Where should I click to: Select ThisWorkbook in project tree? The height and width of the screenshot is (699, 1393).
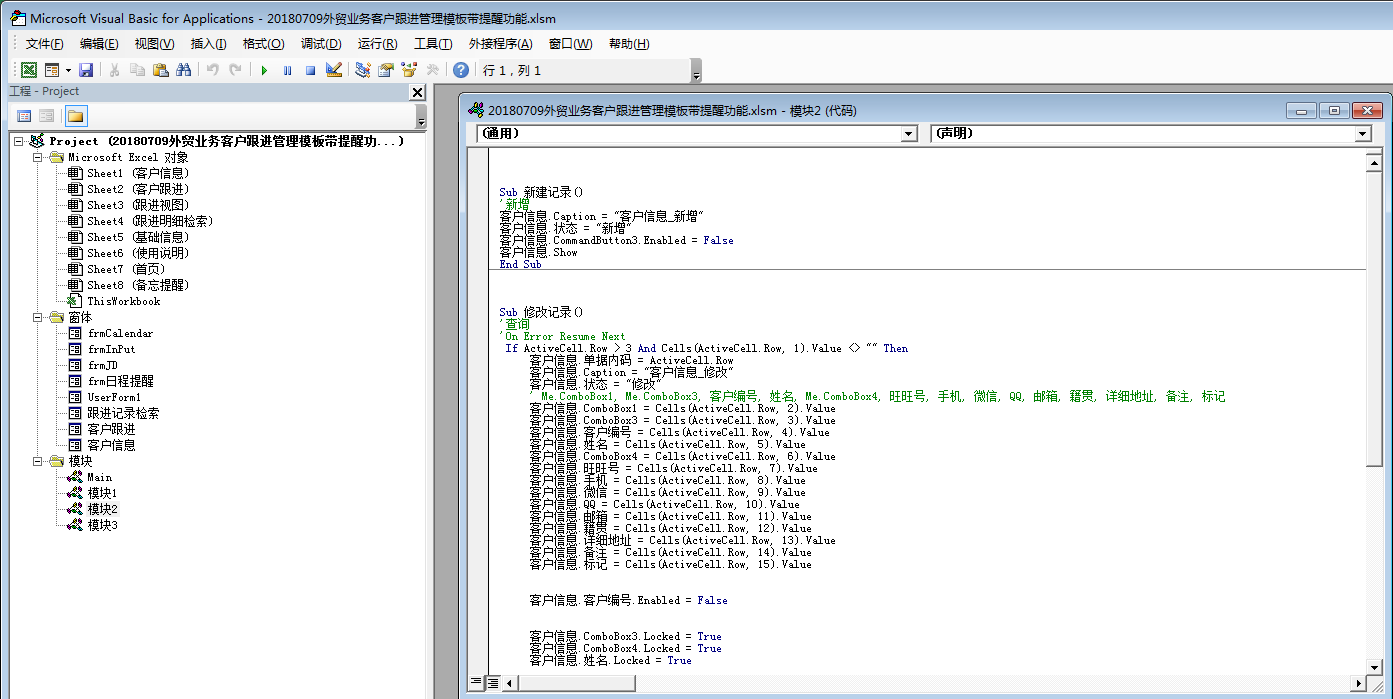tap(123, 301)
